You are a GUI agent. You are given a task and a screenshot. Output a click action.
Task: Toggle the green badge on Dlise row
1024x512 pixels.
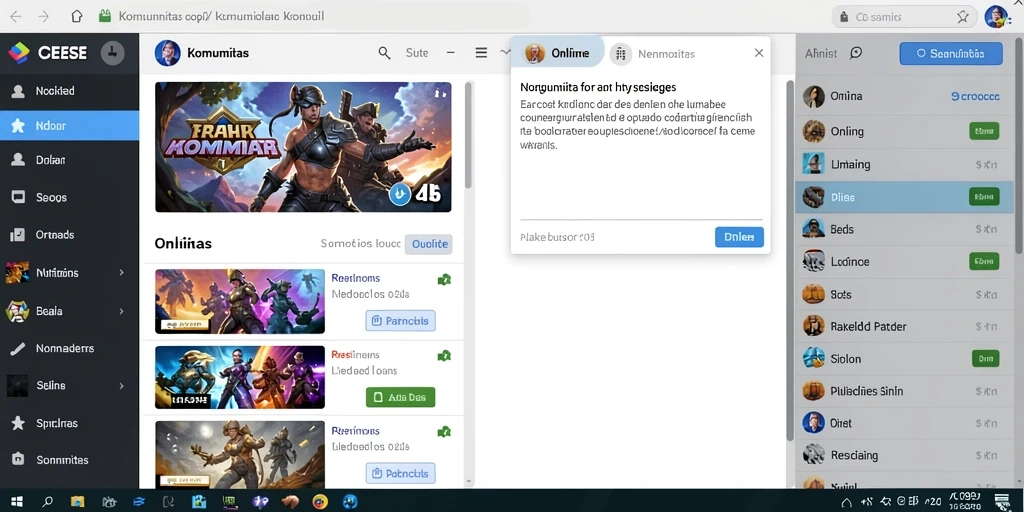(984, 197)
